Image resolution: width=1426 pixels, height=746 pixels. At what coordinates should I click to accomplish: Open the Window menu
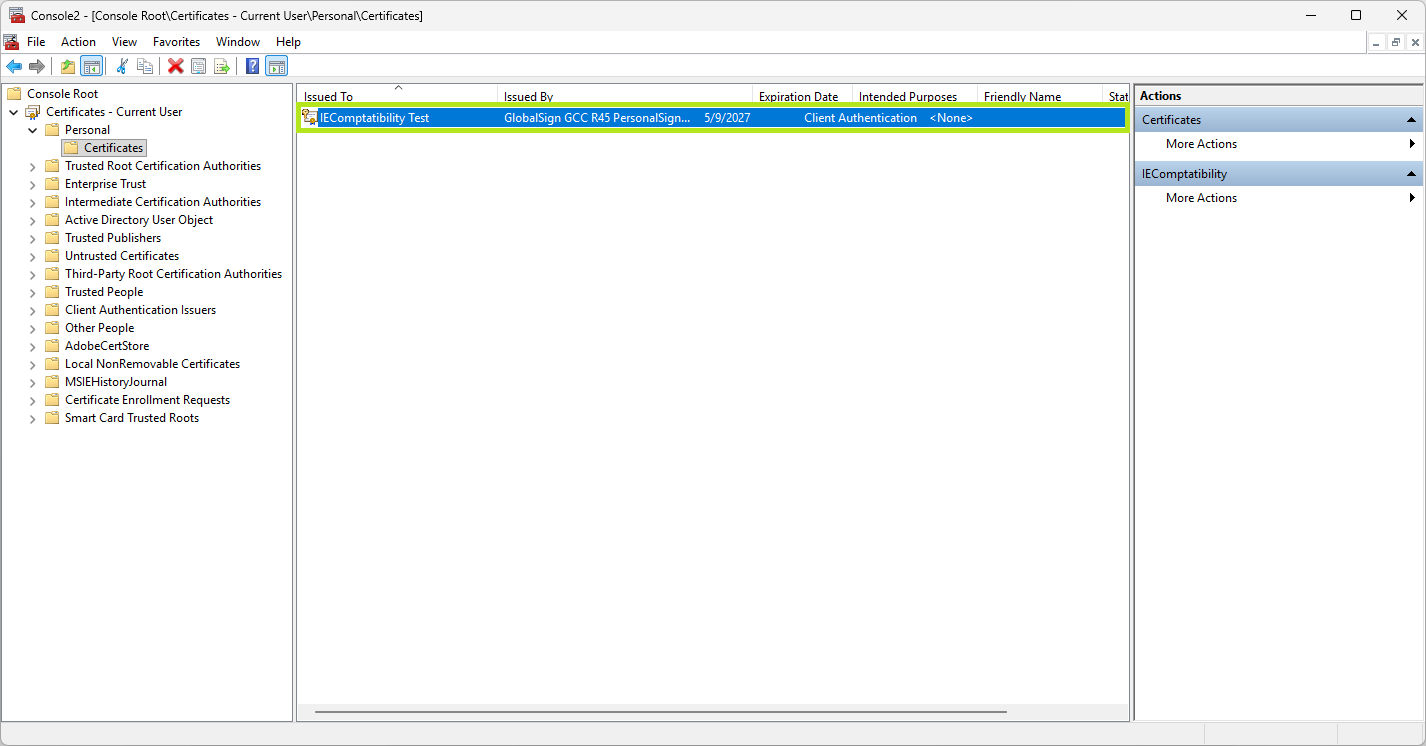[x=238, y=42]
